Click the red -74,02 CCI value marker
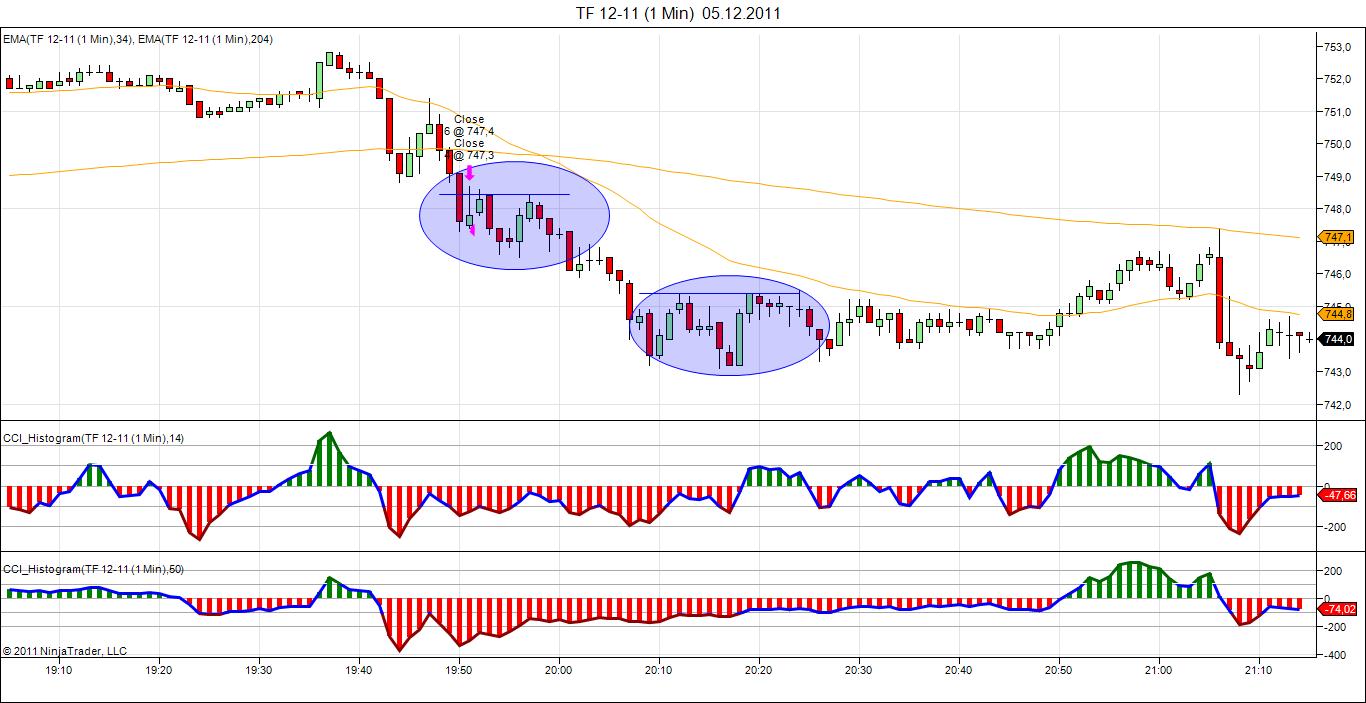Image resolution: width=1366 pixels, height=703 pixels. [1339, 609]
